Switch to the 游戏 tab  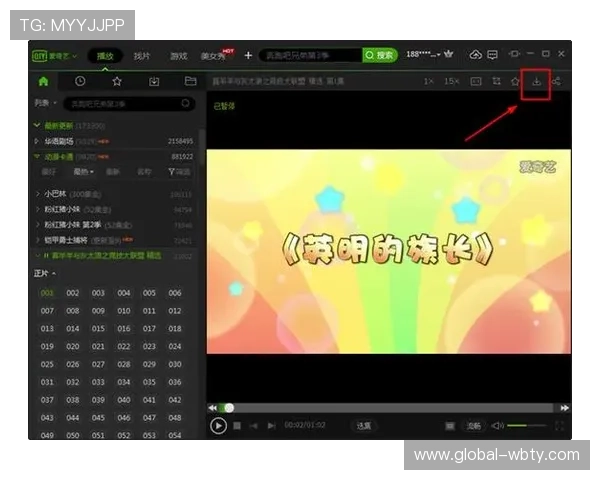click(178, 55)
